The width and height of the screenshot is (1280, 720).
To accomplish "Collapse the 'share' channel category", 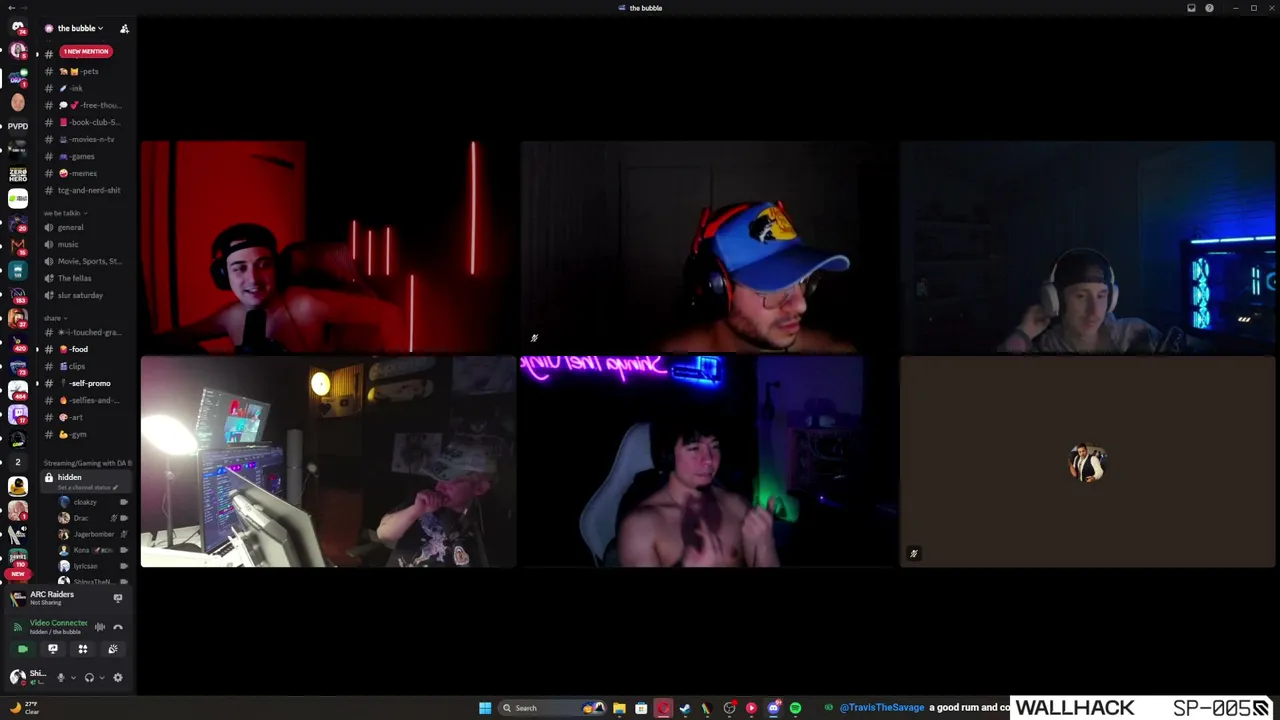I will (x=55, y=318).
